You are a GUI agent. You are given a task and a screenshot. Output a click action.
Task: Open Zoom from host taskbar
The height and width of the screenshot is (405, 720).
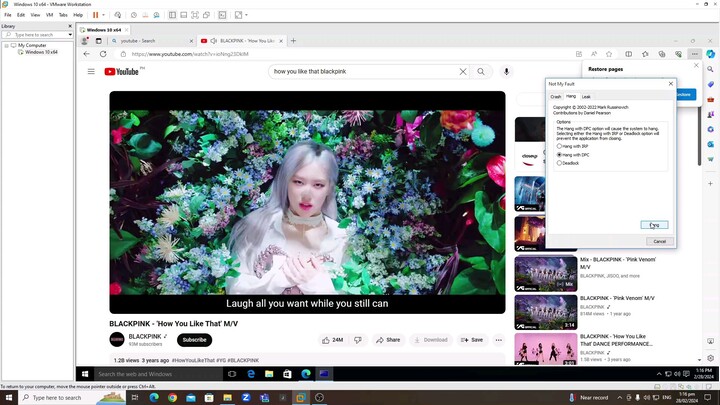point(246,398)
